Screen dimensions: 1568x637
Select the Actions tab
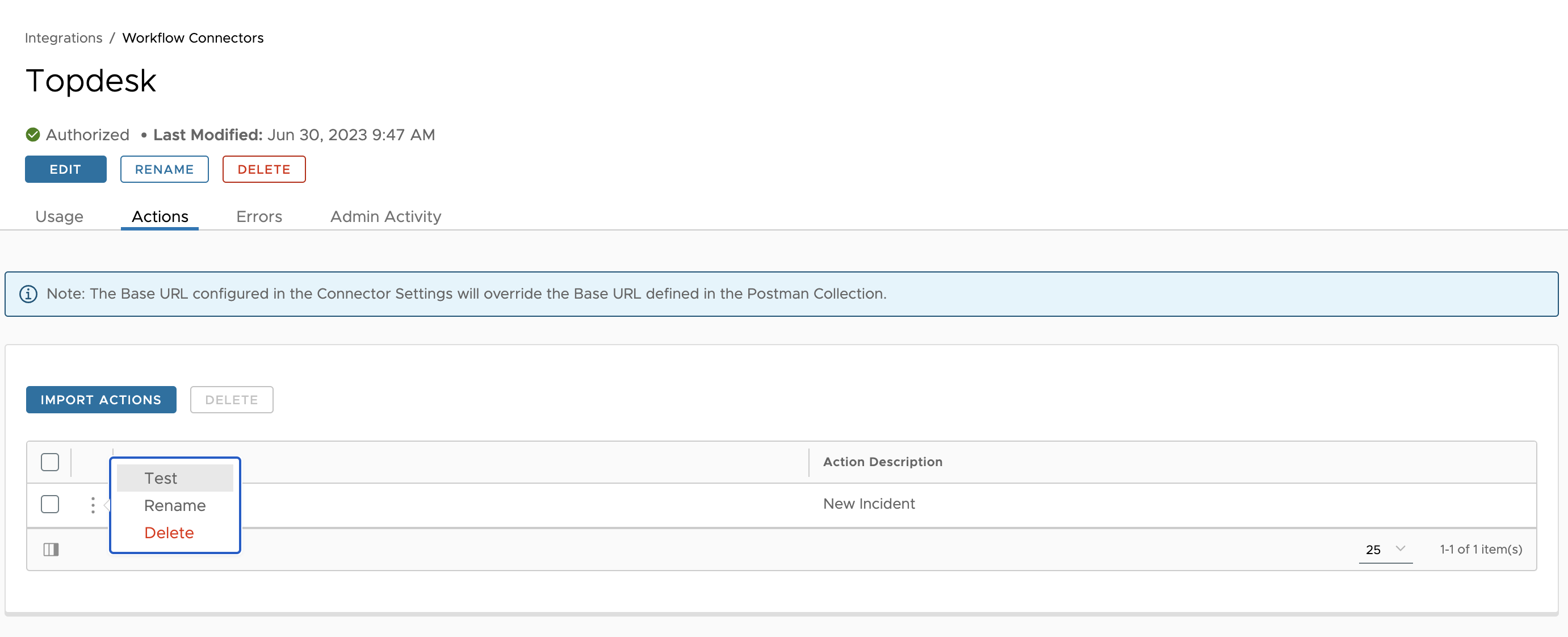click(160, 216)
